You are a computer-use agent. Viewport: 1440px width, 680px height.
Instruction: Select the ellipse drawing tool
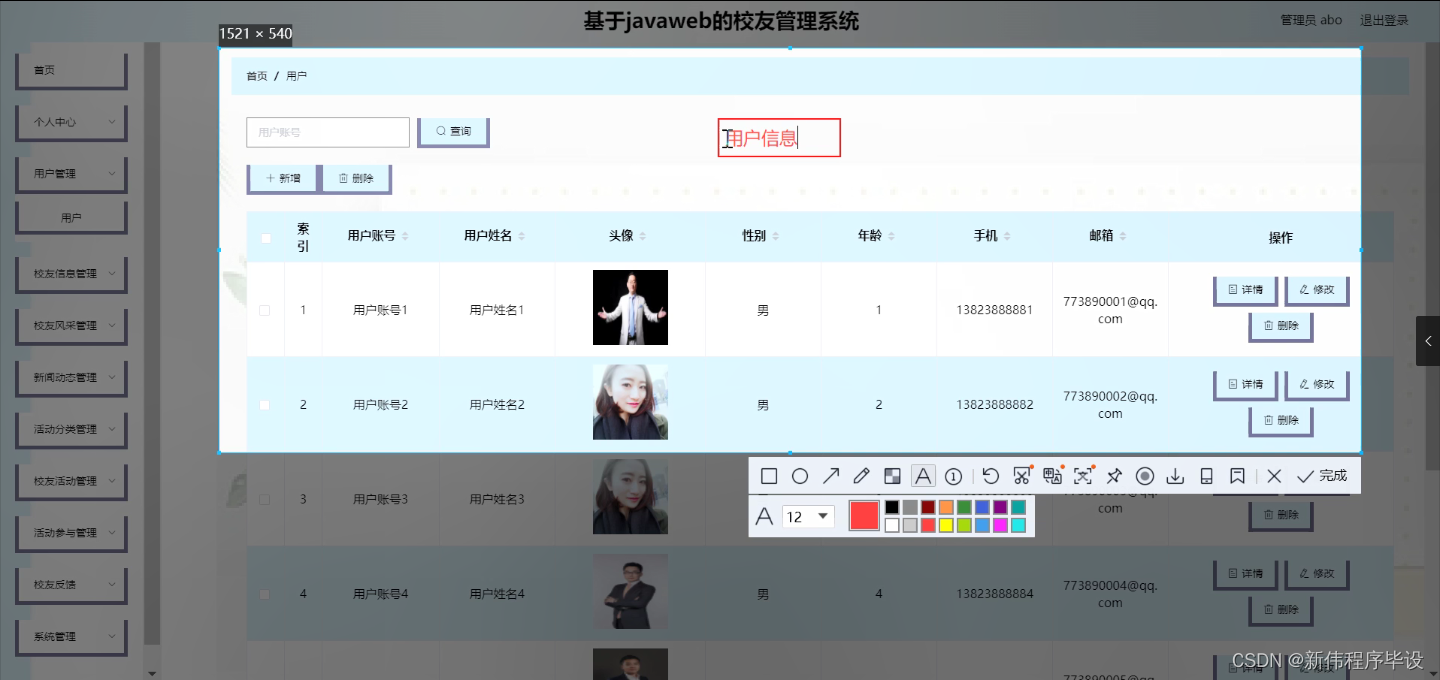(799, 476)
